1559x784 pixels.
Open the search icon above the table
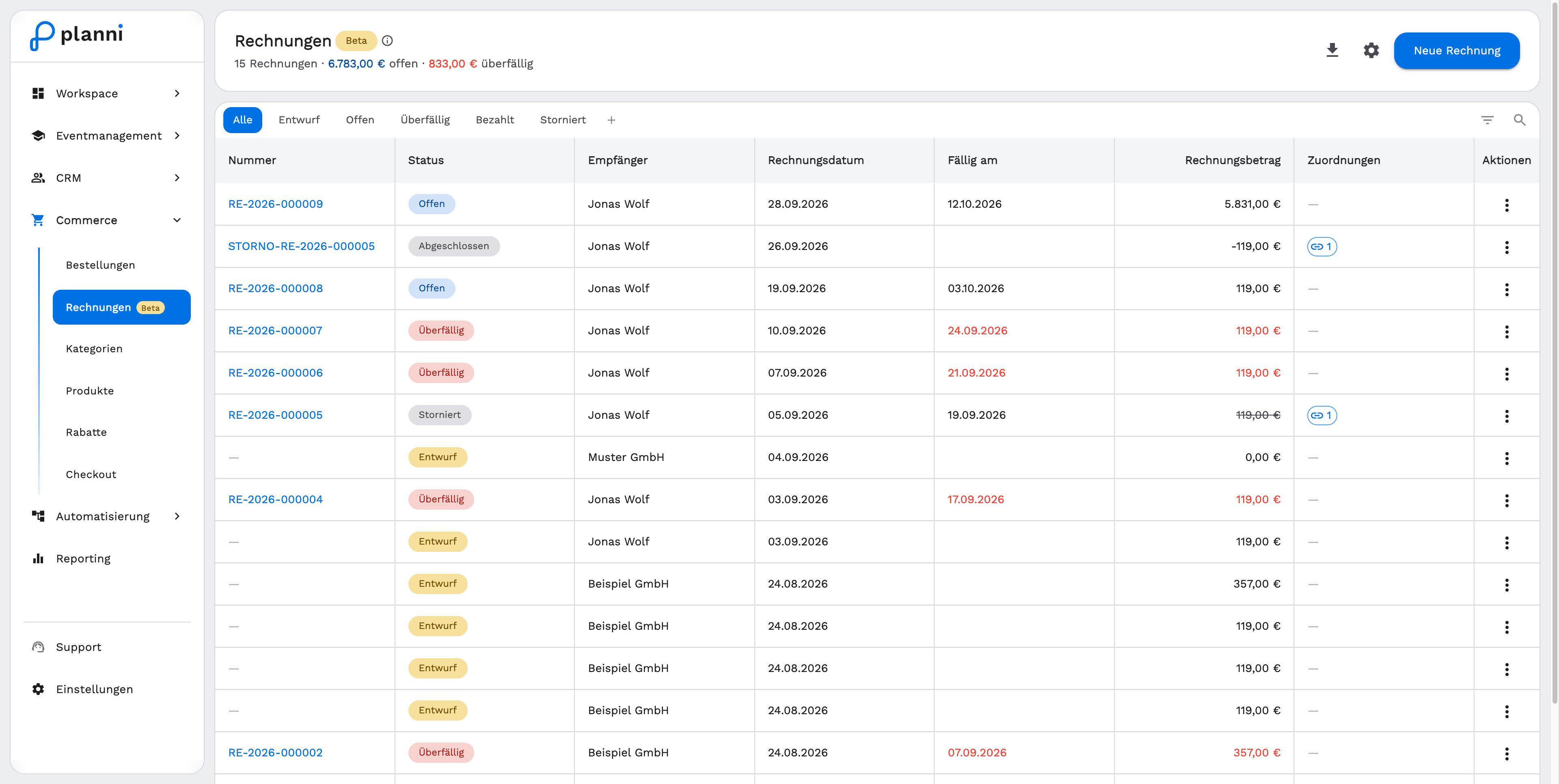click(x=1519, y=120)
